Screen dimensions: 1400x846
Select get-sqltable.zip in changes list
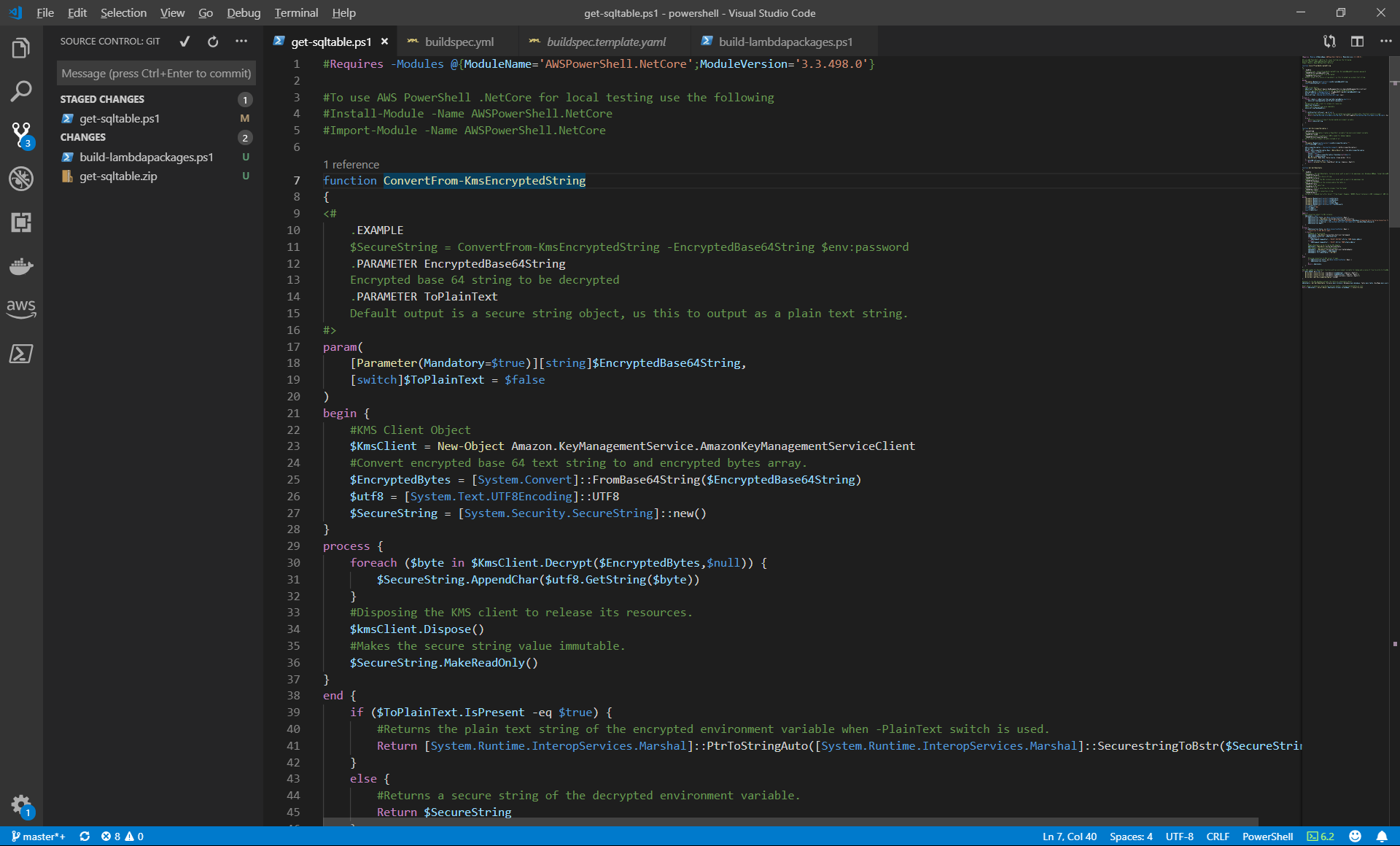click(118, 176)
